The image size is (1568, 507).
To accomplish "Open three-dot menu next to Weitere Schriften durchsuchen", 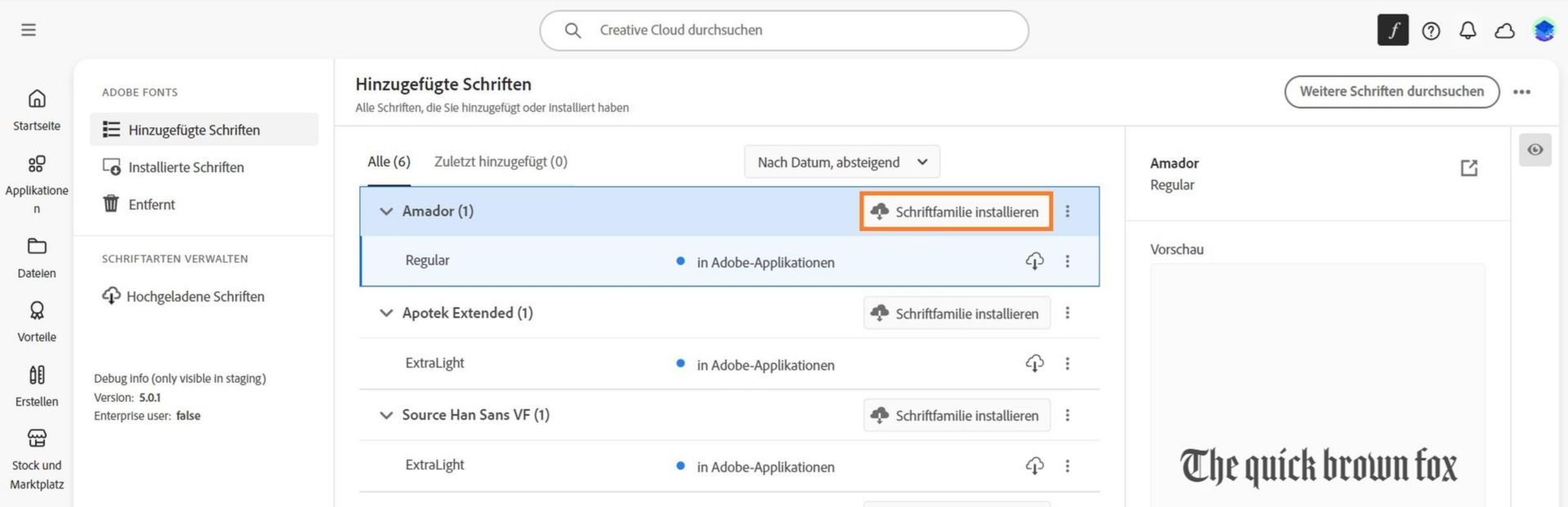I will point(1521,92).
